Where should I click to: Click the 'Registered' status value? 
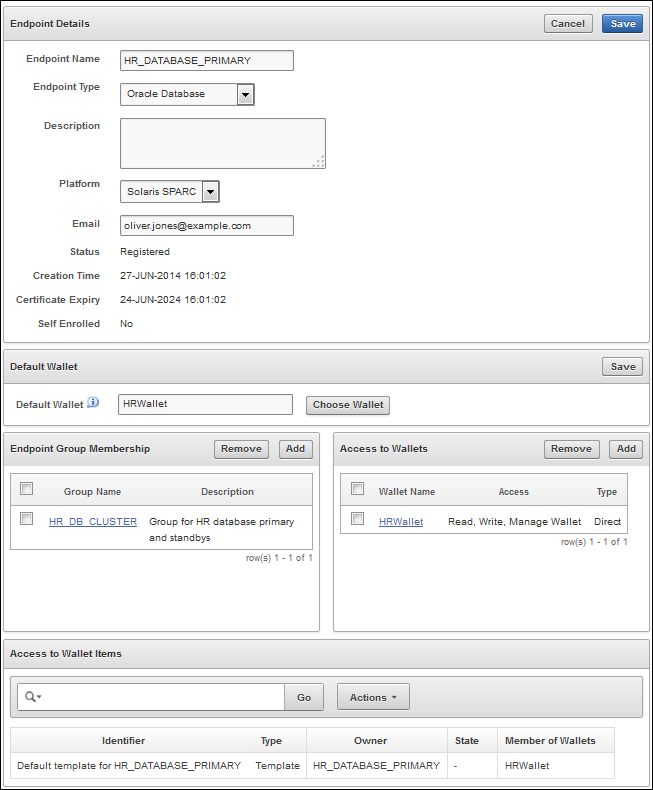[145, 251]
